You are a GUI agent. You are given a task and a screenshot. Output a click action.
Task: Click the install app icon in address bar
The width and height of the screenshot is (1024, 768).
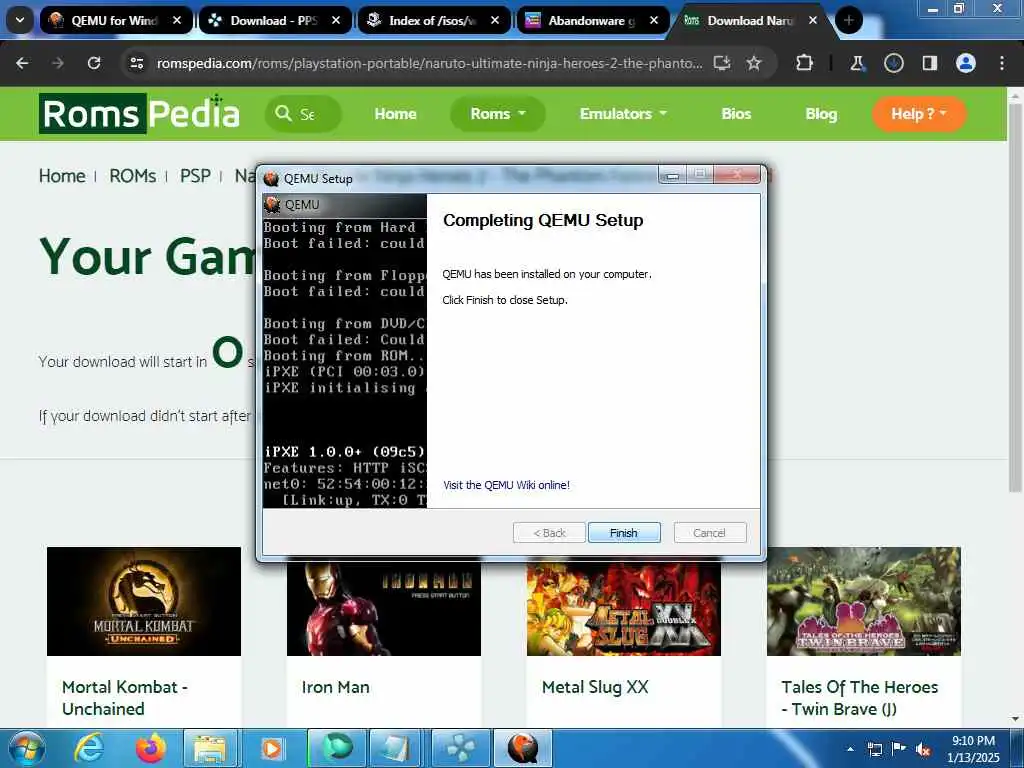pyautogui.click(x=722, y=63)
